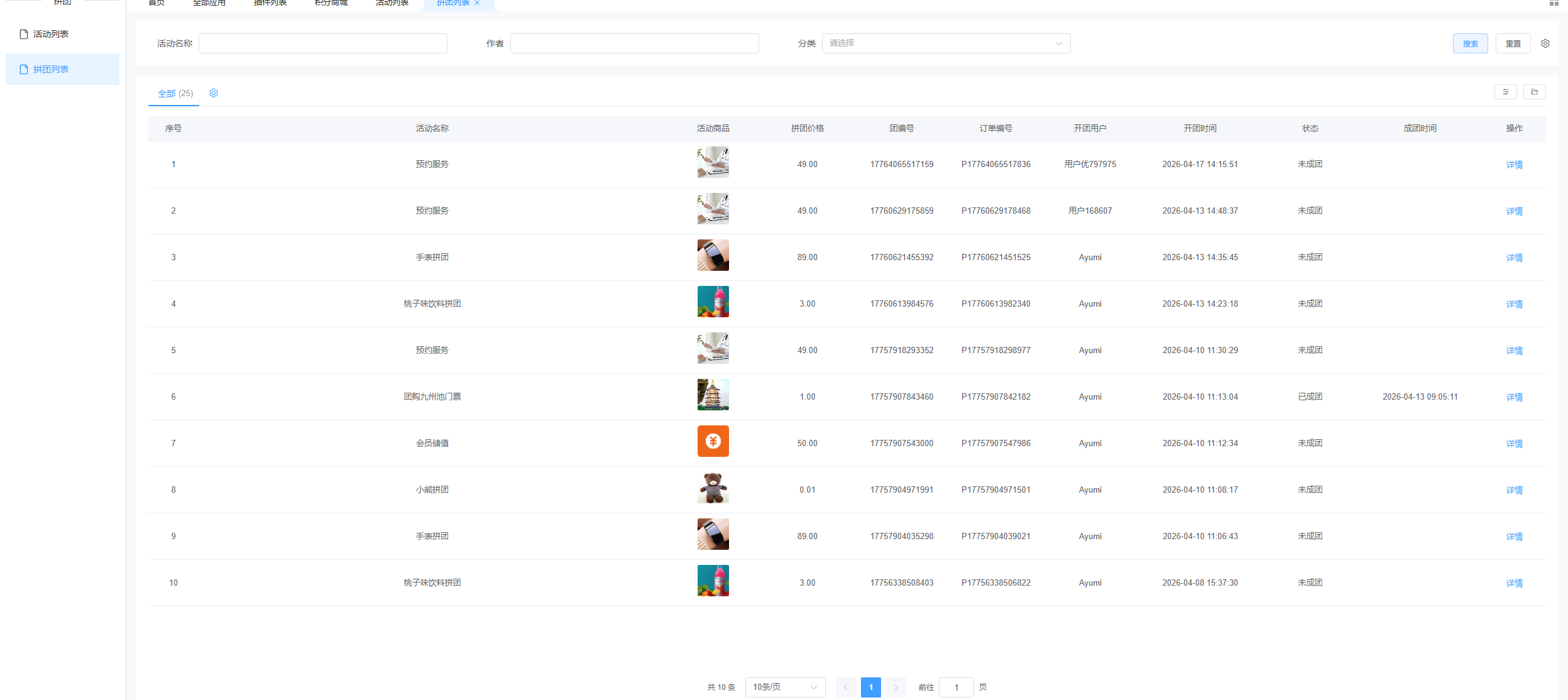Focus the 作者 input field

pyautogui.click(x=635, y=43)
